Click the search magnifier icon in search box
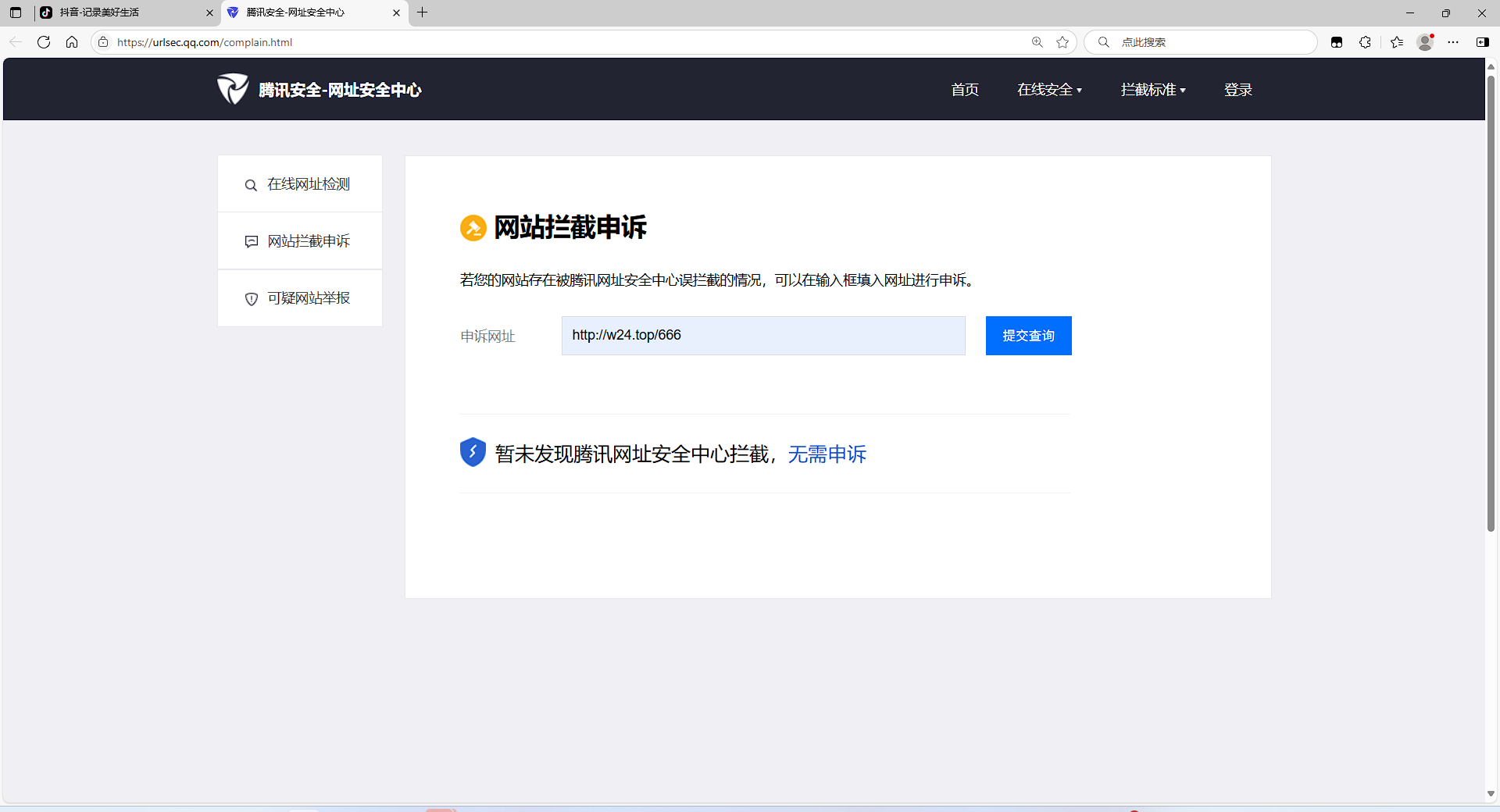Screen dimensions: 1500x812 [1104, 42]
